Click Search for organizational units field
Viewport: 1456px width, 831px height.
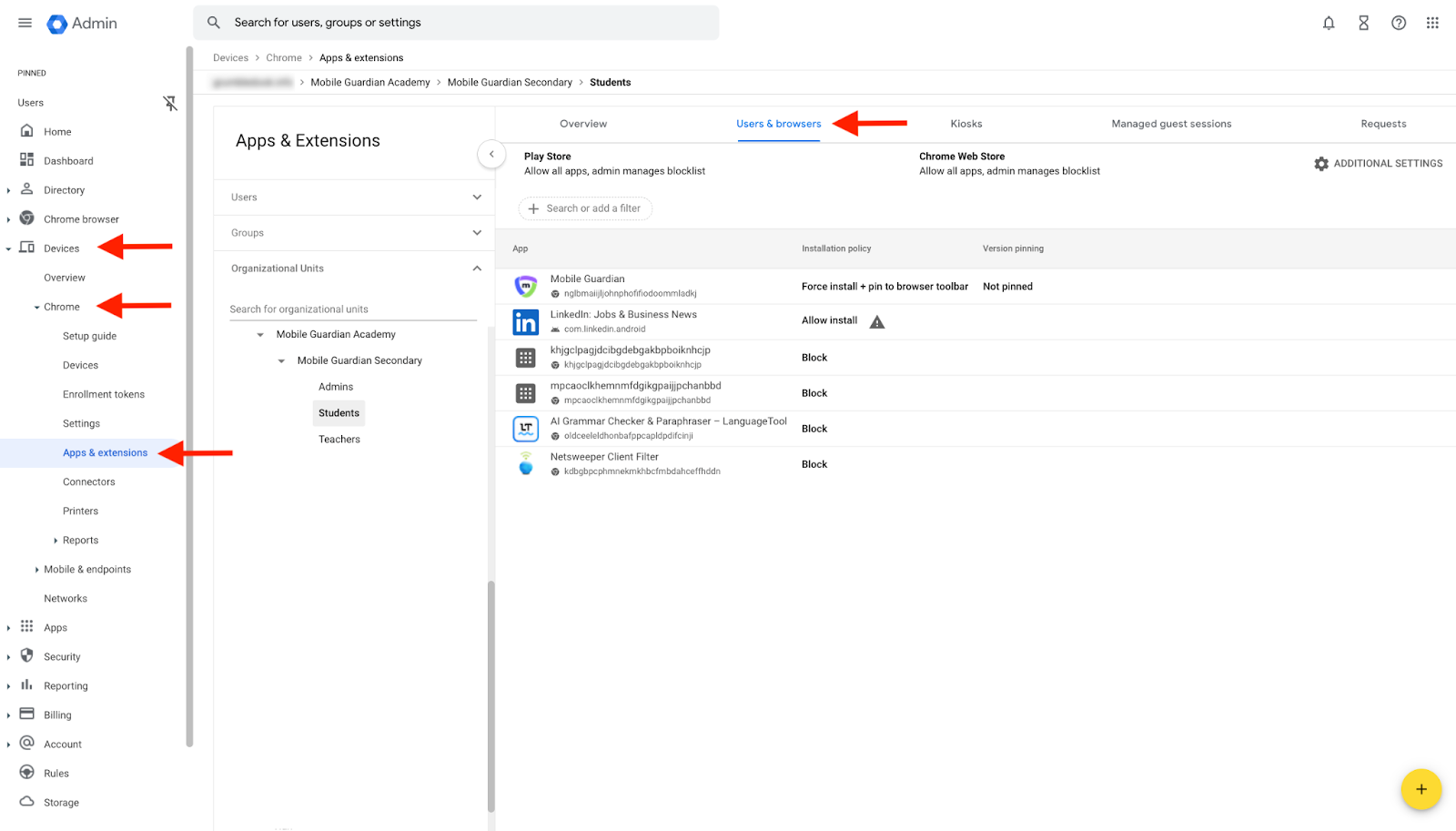pyautogui.click(x=353, y=309)
